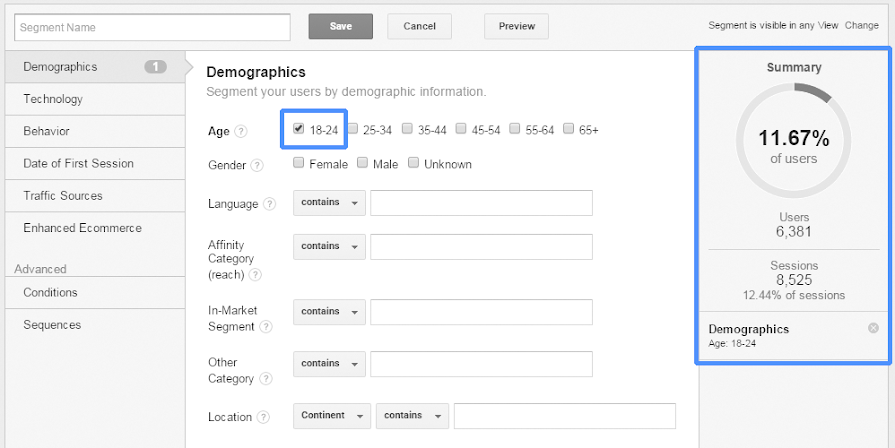Click the Affinity Category help icon
The width and height of the screenshot is (895, 448).
(256, 275)
